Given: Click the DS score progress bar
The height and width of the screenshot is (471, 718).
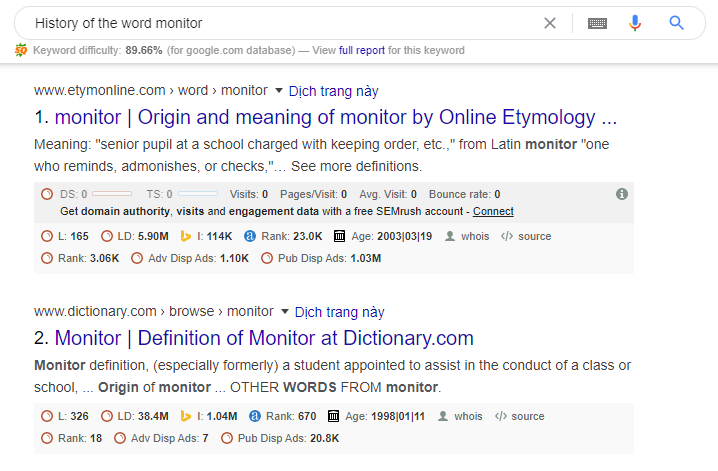Looking at the screenshot, I should point(112,194).
